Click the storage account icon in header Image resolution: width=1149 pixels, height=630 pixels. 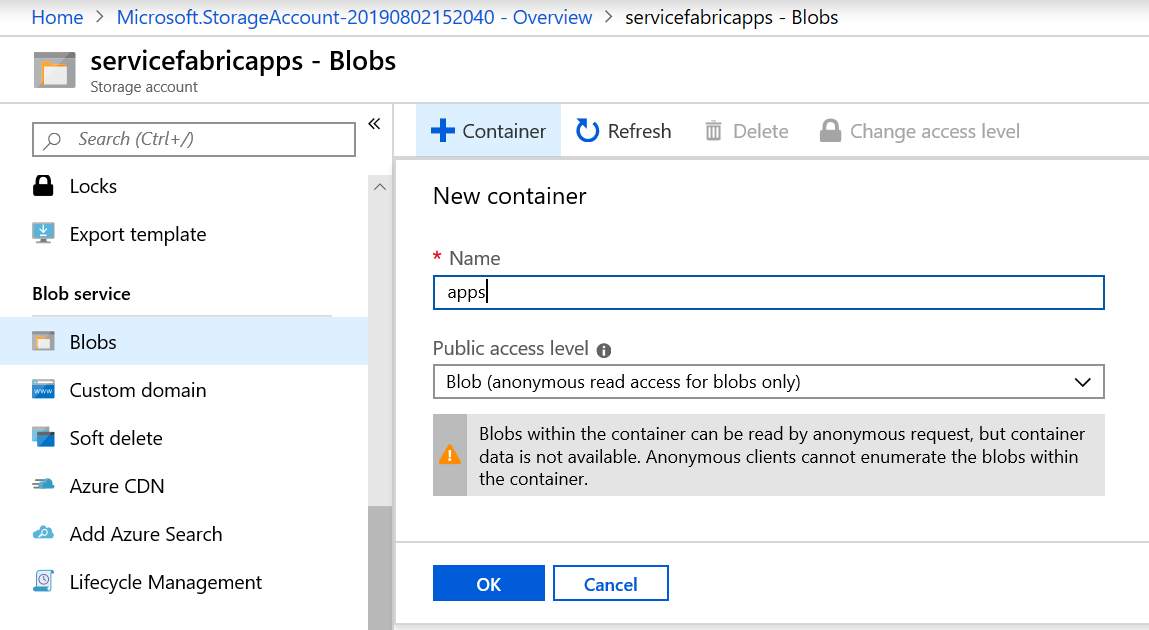(x=54, y=70)
